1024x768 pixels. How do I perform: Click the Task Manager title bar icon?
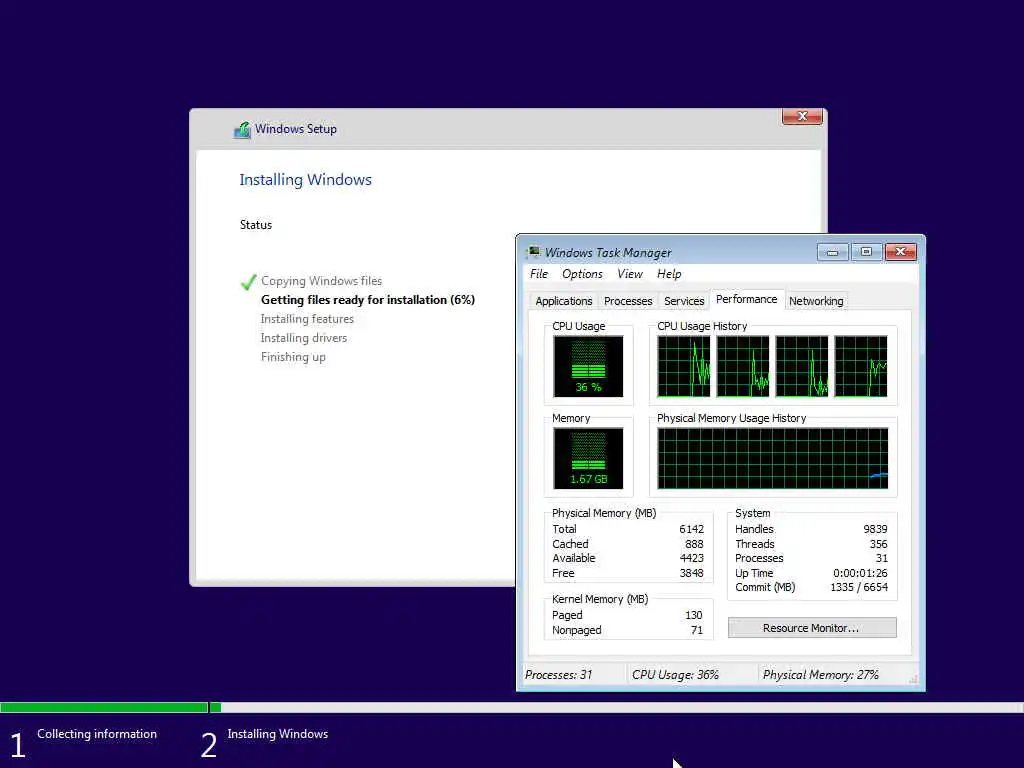(x=534, y=252)
